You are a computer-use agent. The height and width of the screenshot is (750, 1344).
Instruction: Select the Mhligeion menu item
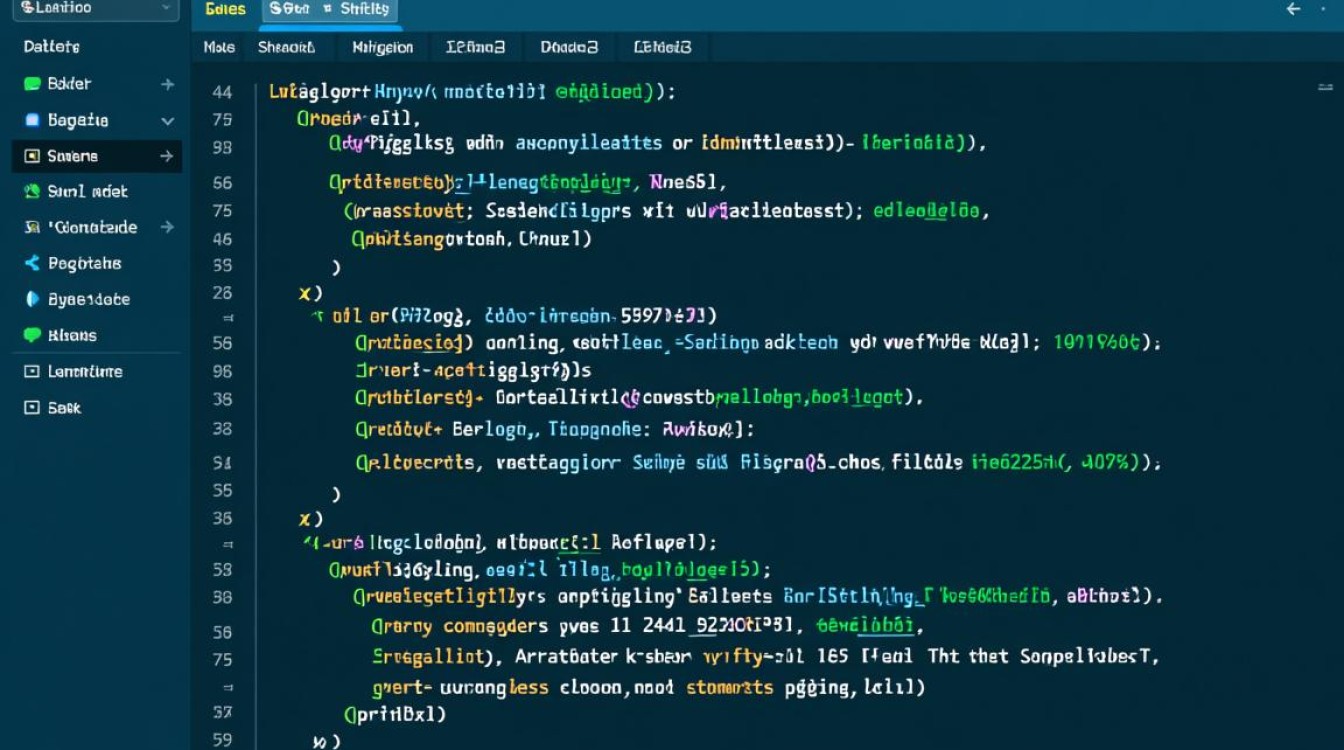[x=382, y=47]
